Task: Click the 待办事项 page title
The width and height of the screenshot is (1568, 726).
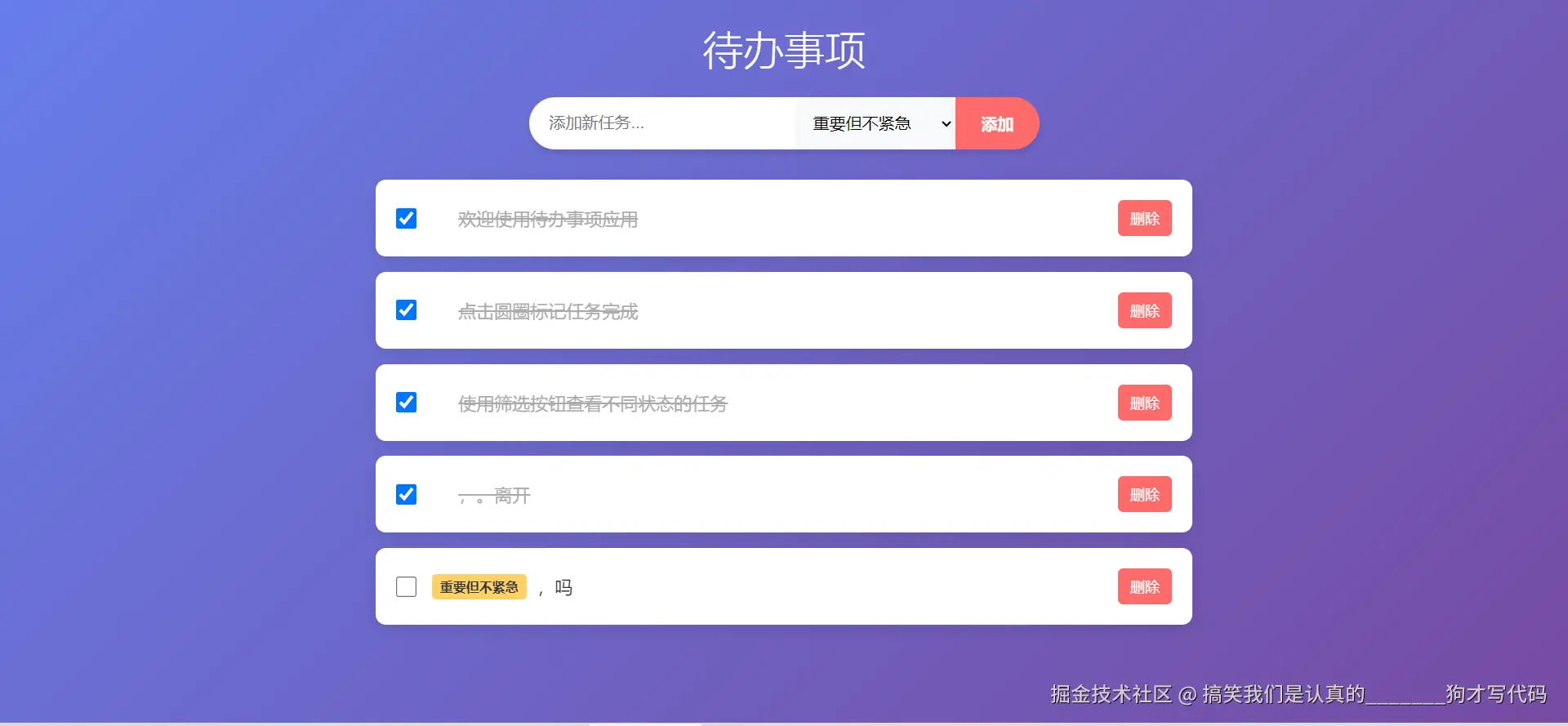Action: click(x=784, y=51)
